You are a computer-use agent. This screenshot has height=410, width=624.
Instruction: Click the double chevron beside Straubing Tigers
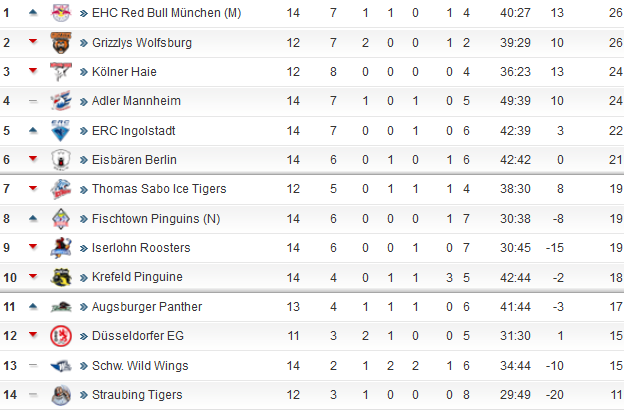[x=84, y=395]
